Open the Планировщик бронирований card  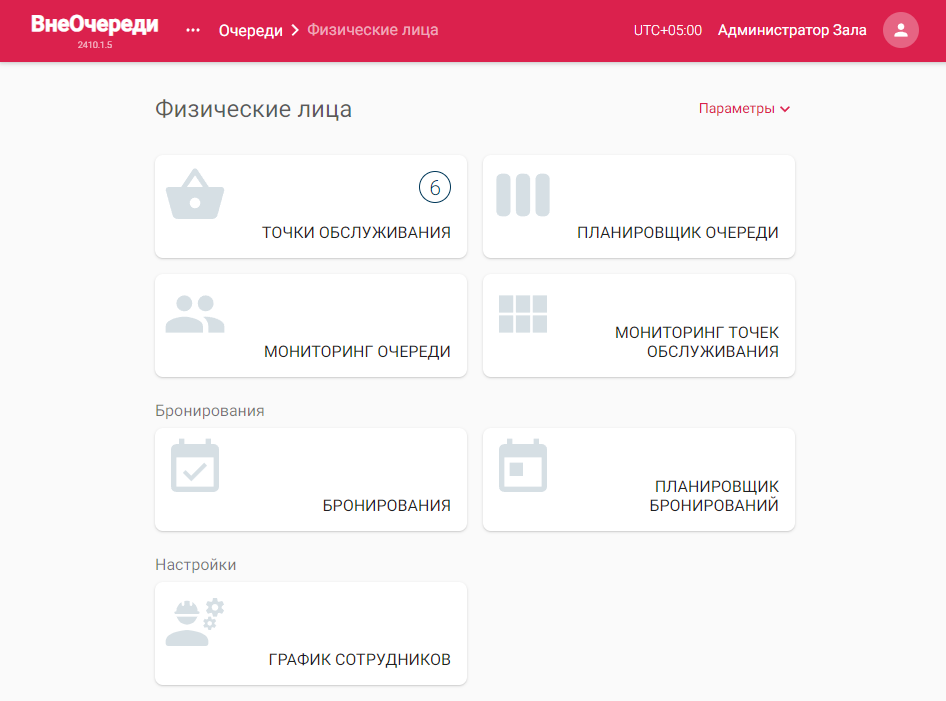point(639,480)
